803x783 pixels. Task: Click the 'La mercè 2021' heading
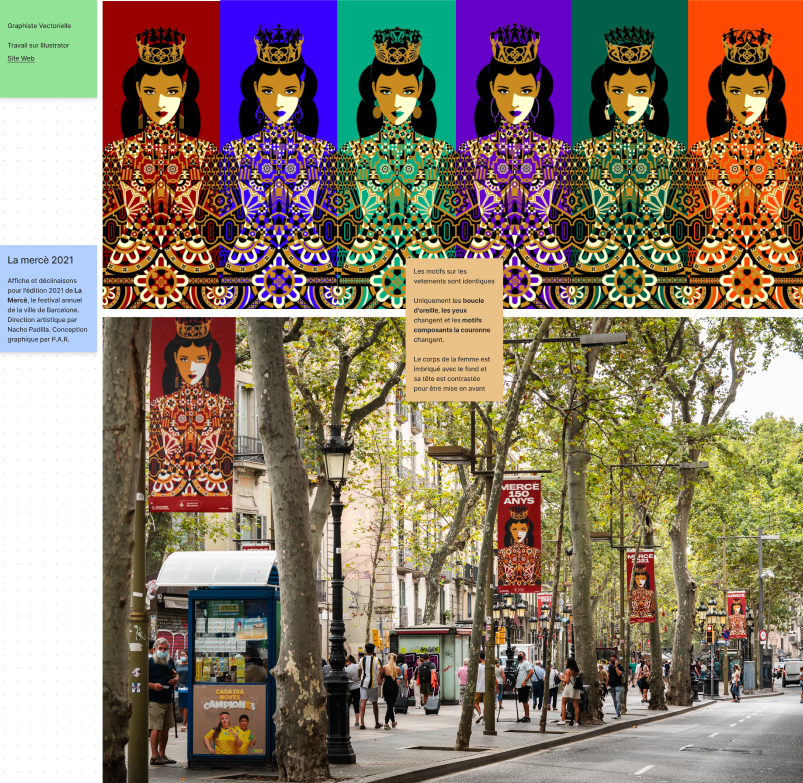coord(40,260)
